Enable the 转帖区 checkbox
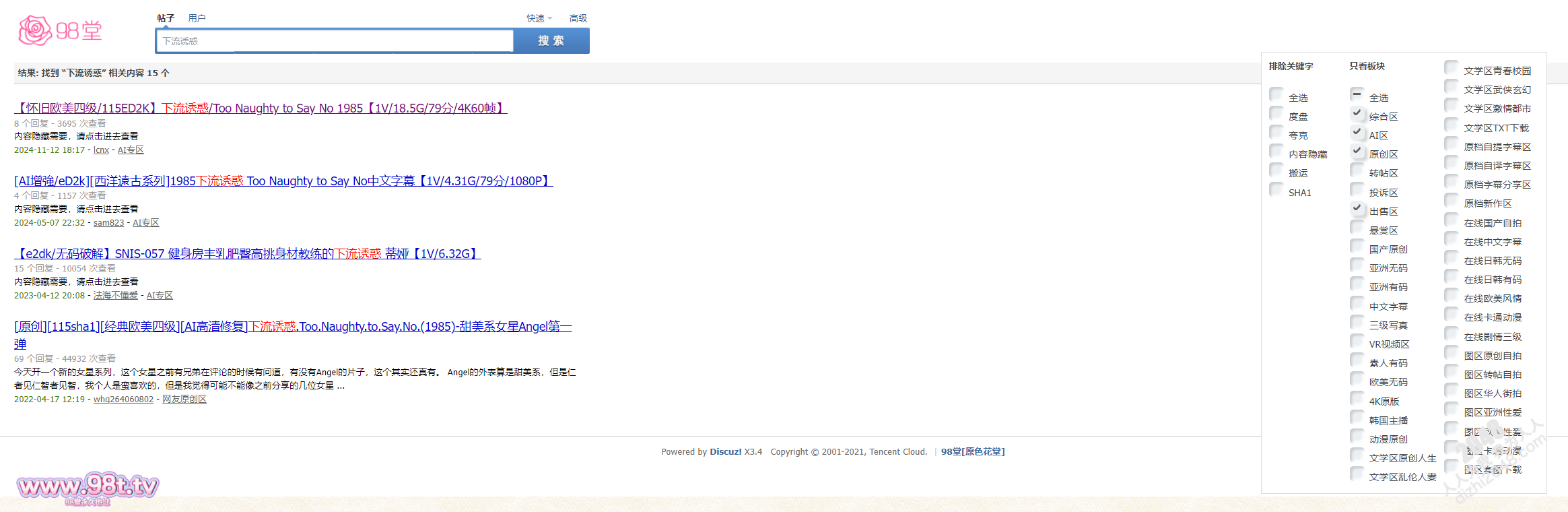The image size is (1568, 512). coord(1357,170)
